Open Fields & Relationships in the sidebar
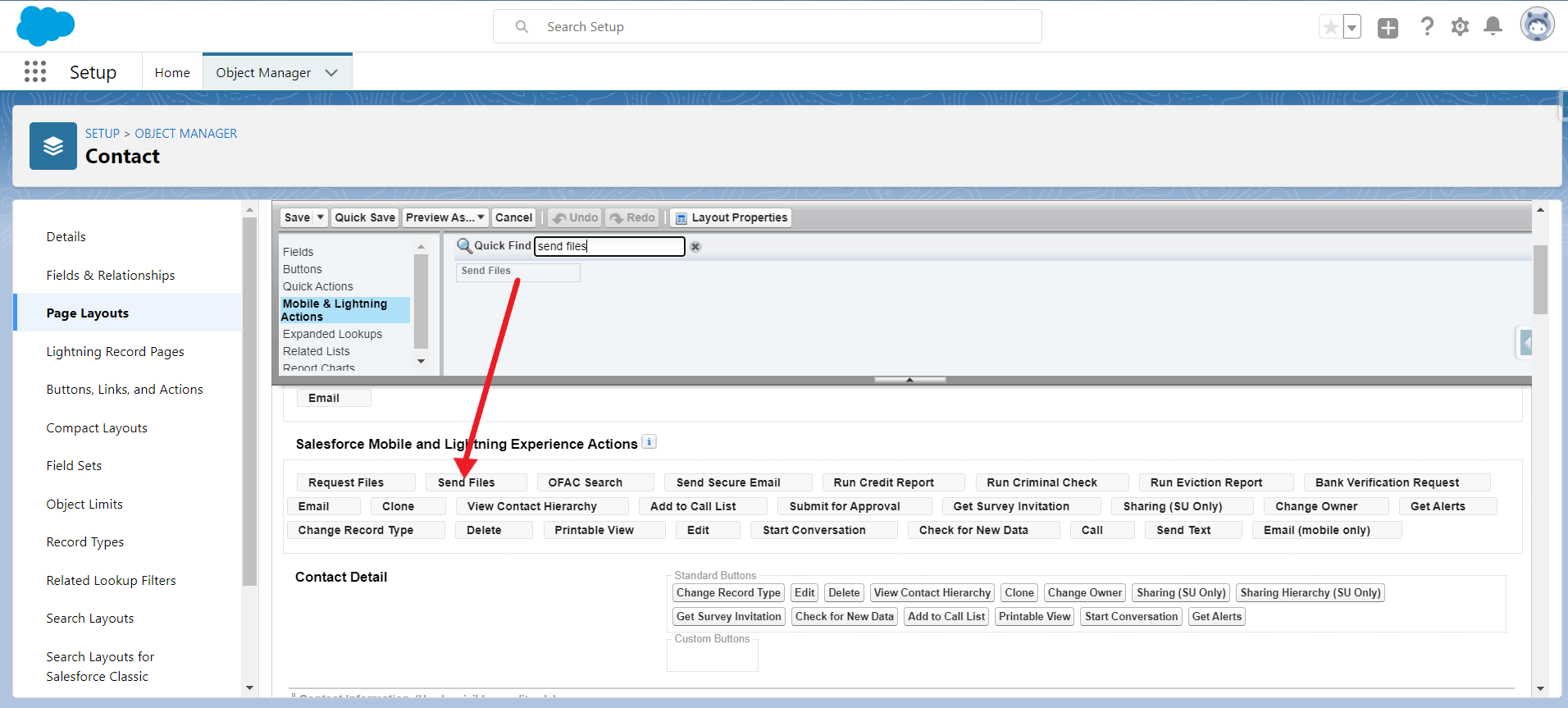Screen dimensions: 1568x708 pyautogui.click(x=111, y=276)
